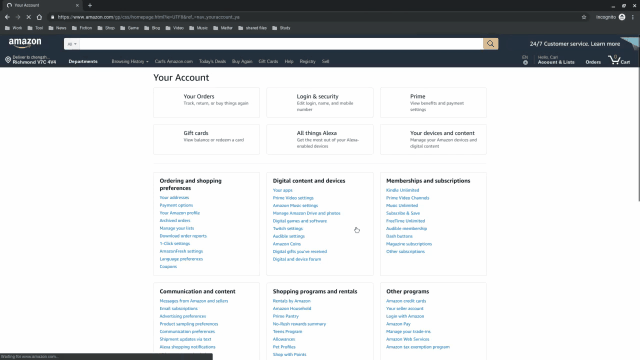Open the Login & security card

(320, 102)
